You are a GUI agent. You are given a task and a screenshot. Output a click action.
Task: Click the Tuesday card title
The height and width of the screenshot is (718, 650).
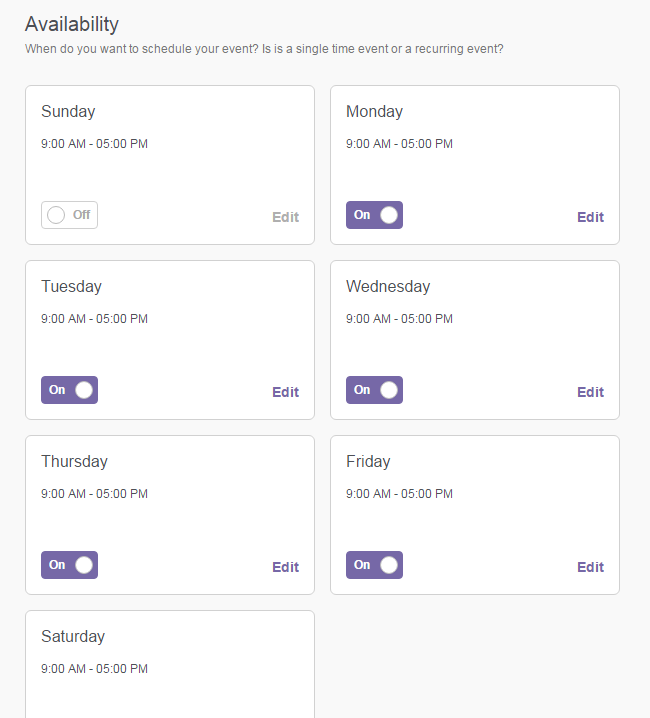pyautogui.click(x=71, y=287)
